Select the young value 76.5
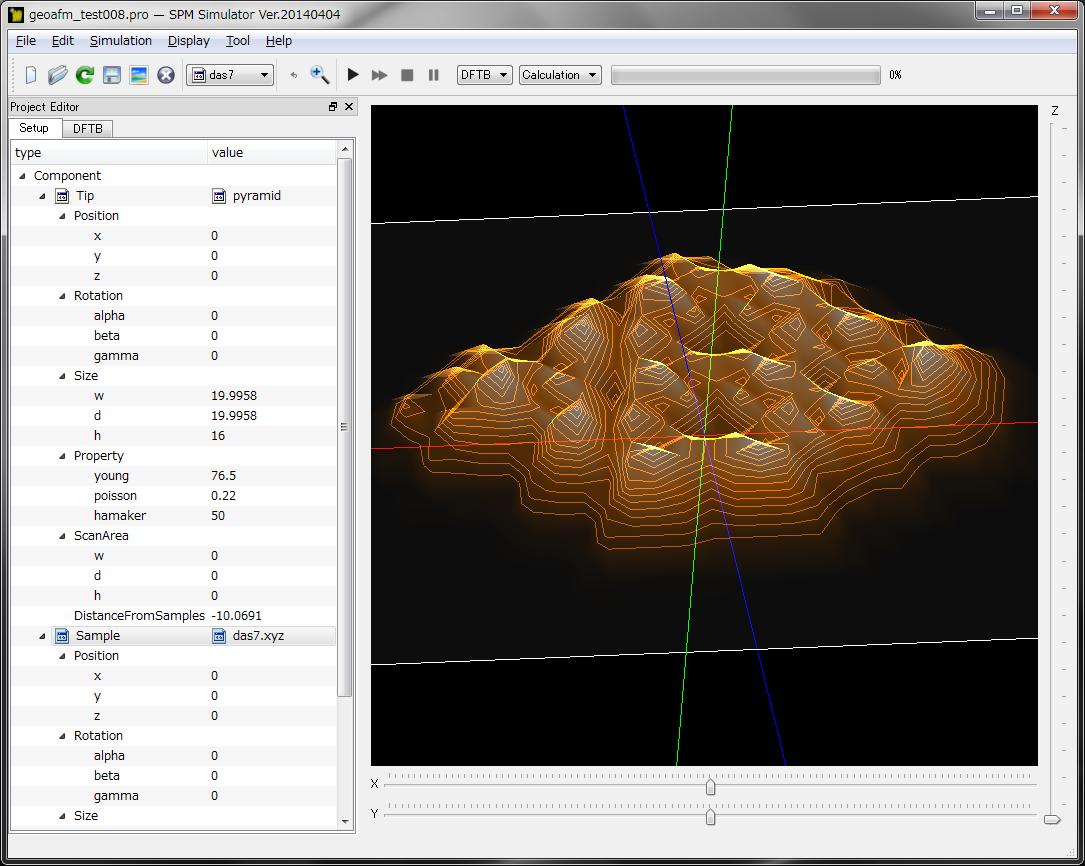 coord(223,476)
